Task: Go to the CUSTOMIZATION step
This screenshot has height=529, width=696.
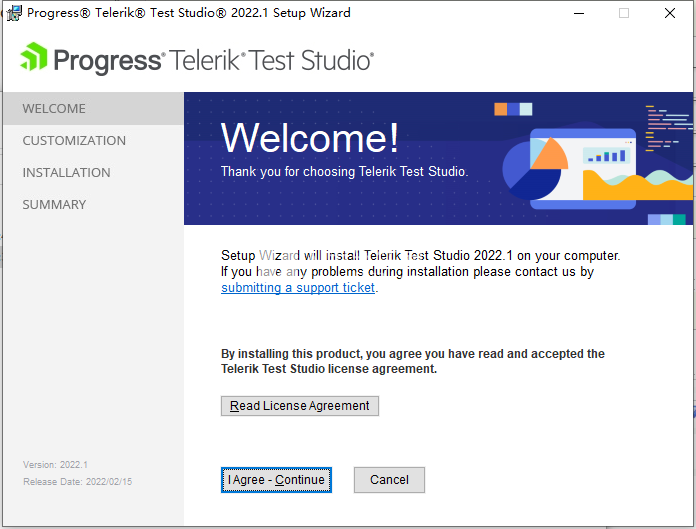Action: pos(74,141)
